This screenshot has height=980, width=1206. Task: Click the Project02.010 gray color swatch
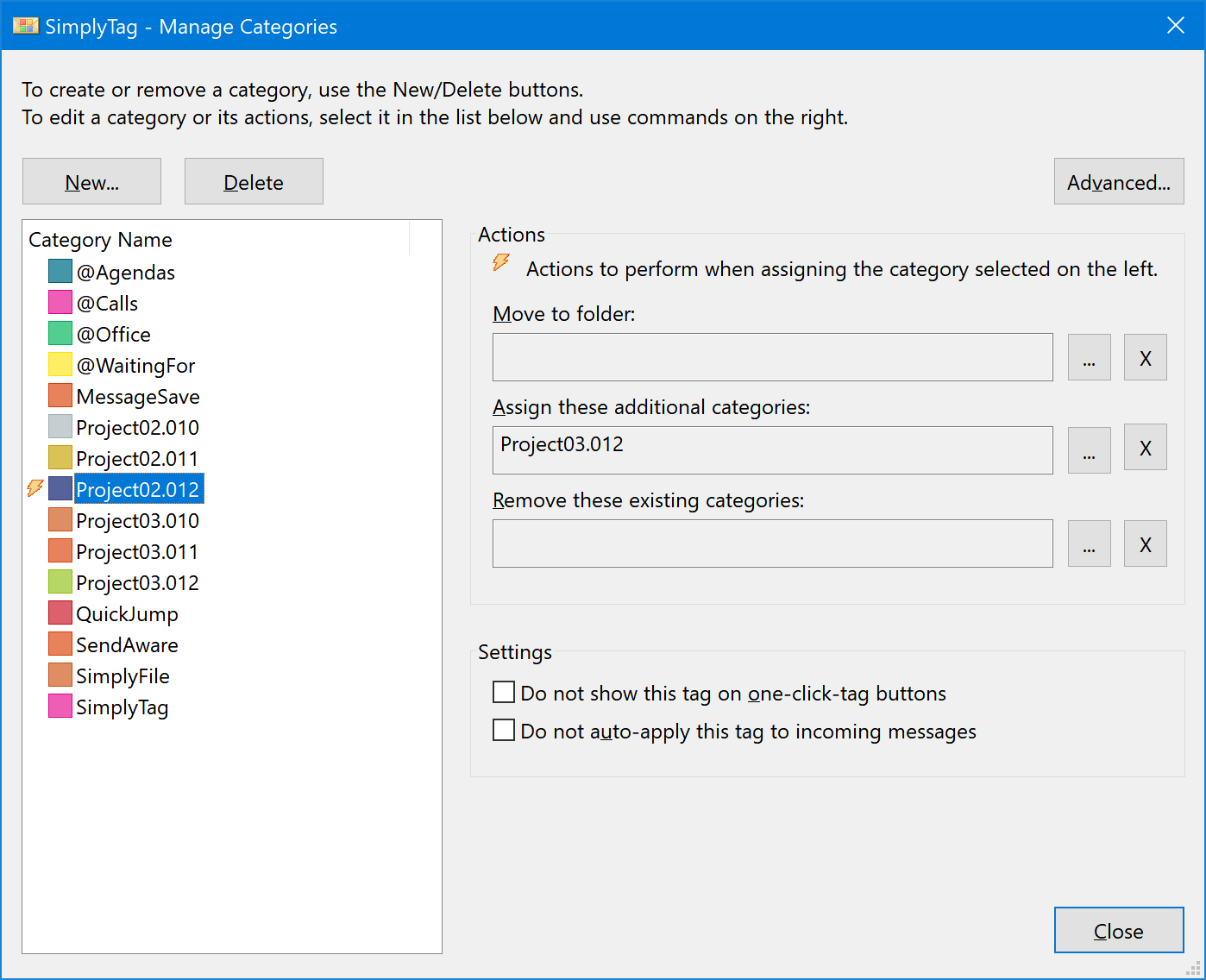click(x=60, y=426)
